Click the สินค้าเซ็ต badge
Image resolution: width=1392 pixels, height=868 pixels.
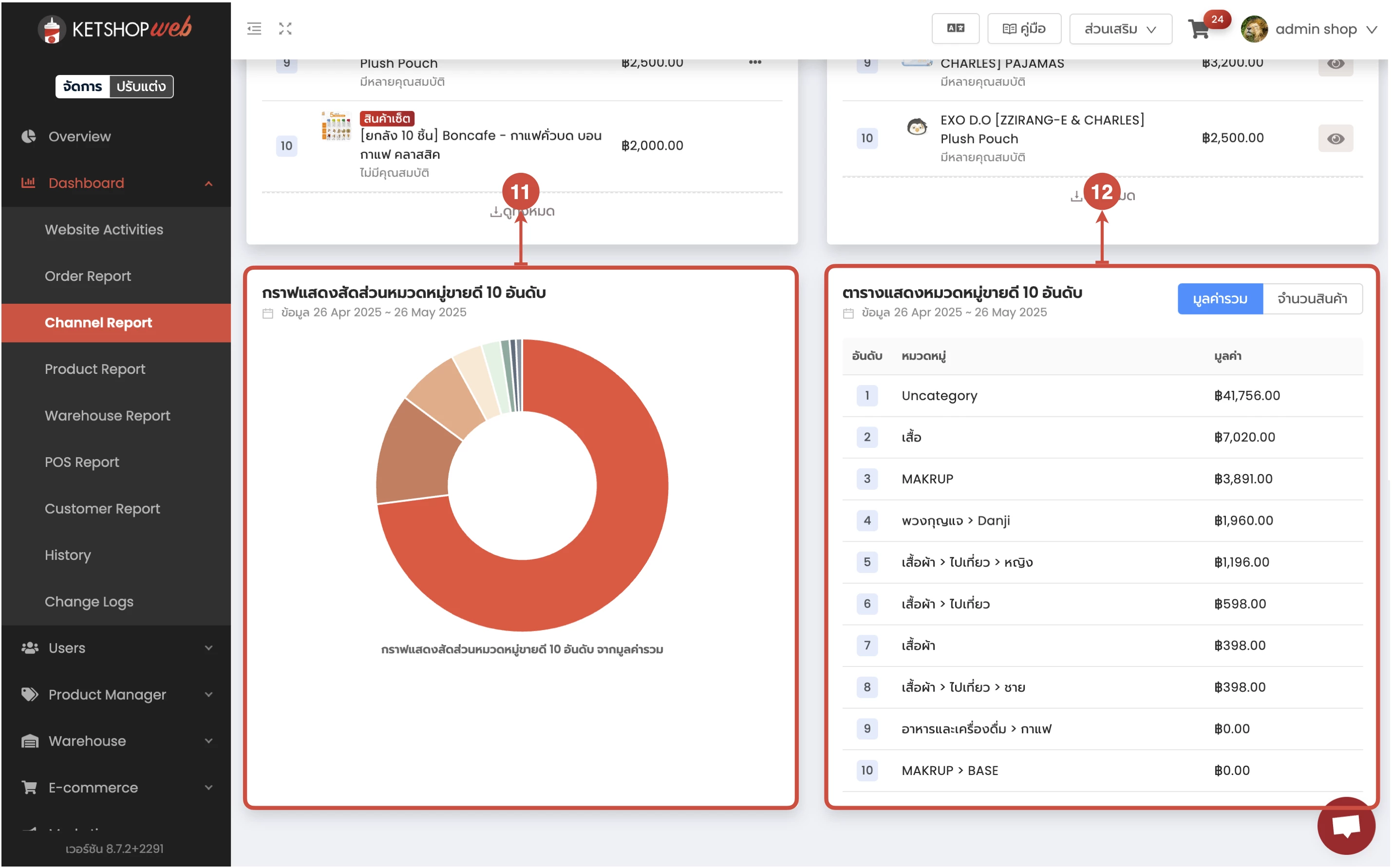click(387, 119)
